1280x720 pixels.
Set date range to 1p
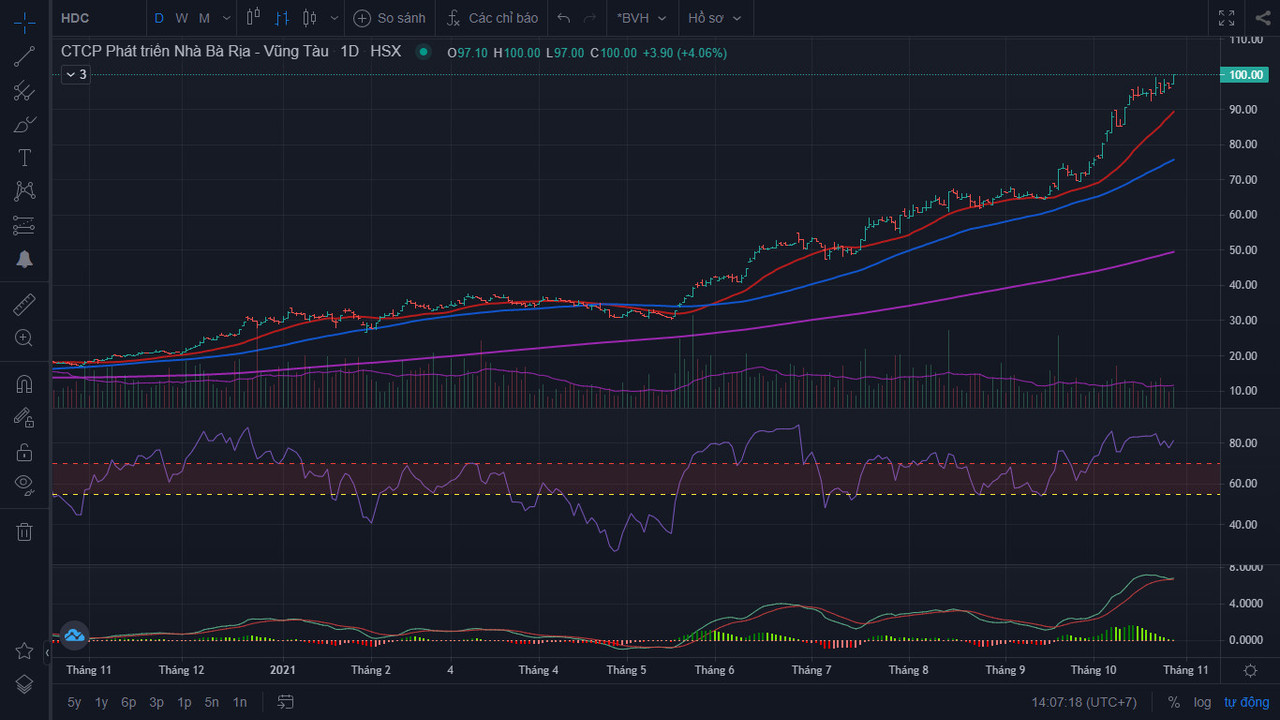(184, 702)
